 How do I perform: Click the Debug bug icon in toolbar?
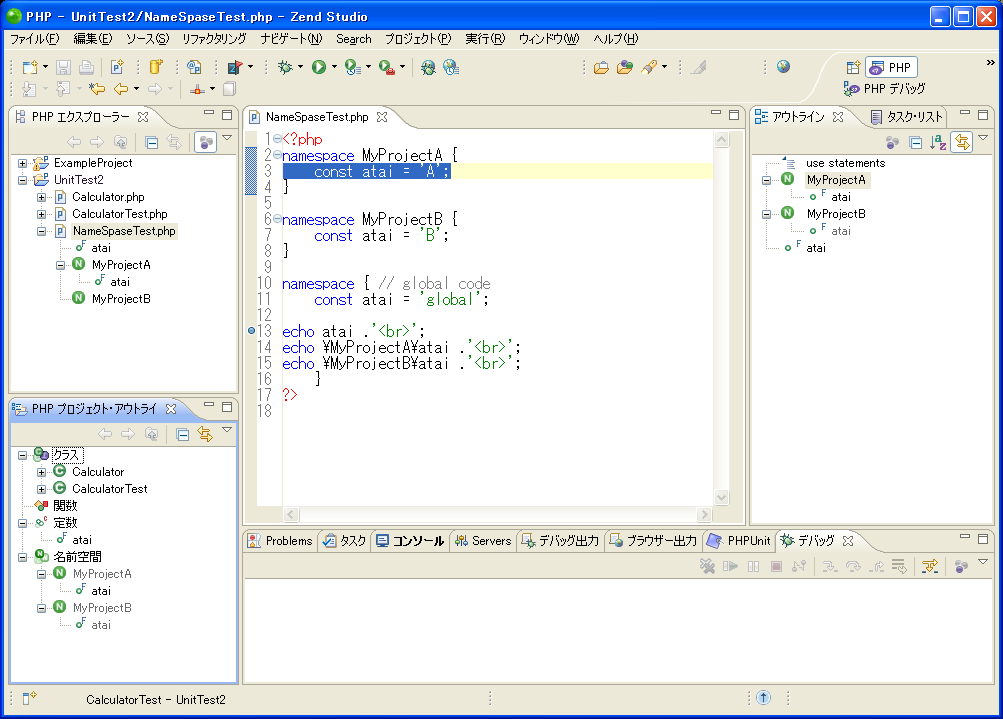click(285, 67)
